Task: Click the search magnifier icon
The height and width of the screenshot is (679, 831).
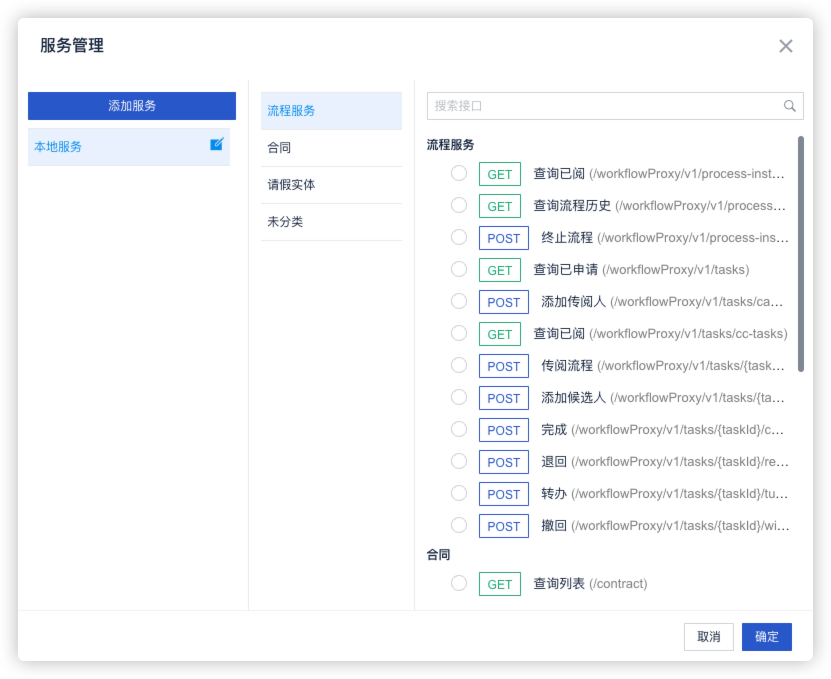Action: pos(789,106)
